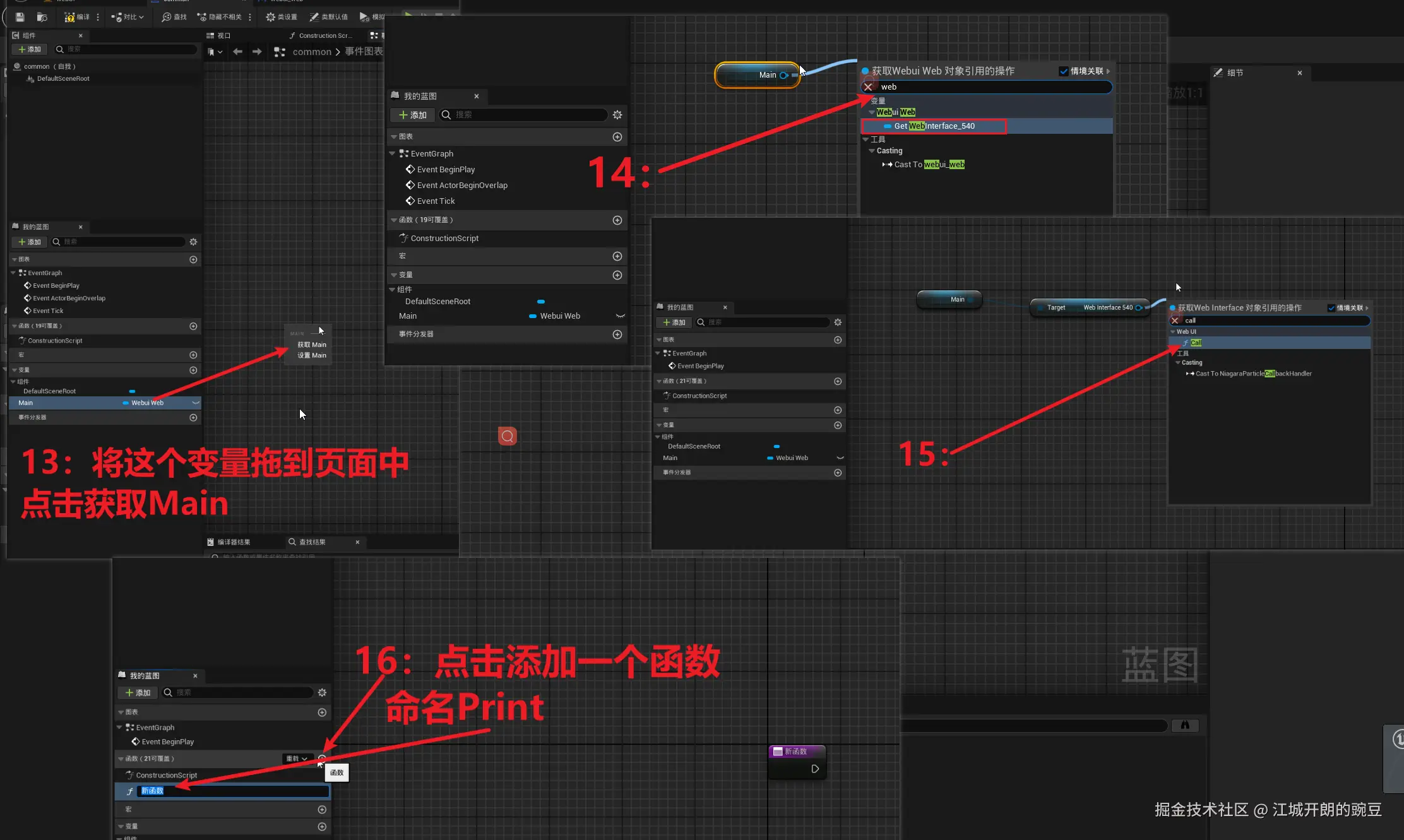The width and height of the screenshot is (1404, 840).
Task: Click the web search field in action menu
Action: point(991,87)
